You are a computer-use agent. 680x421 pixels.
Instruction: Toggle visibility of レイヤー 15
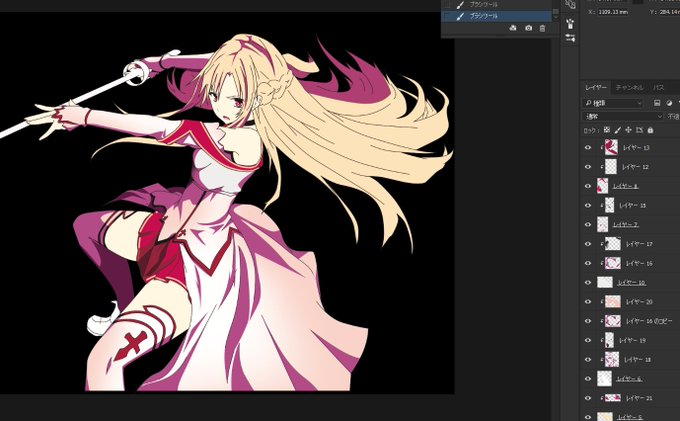[x=588, y=206]
